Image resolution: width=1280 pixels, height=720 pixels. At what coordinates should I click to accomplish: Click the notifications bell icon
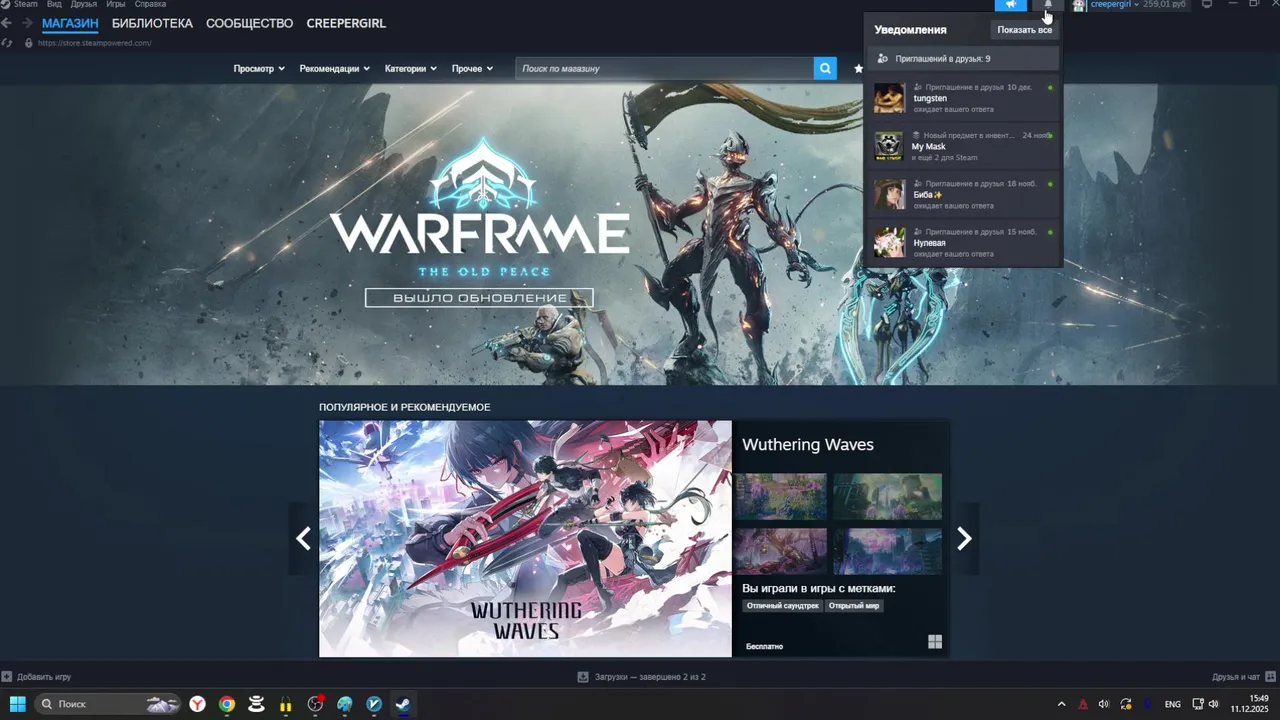coord(1048,5)
